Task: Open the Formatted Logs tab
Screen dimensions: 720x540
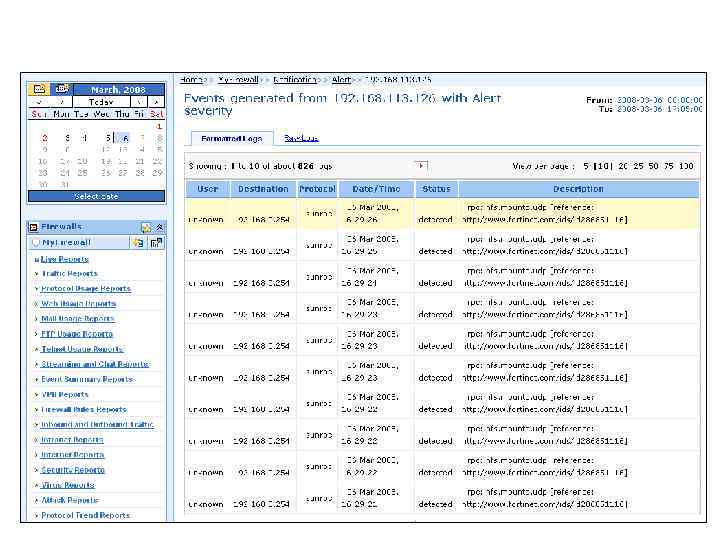Action: coord(232,138)
